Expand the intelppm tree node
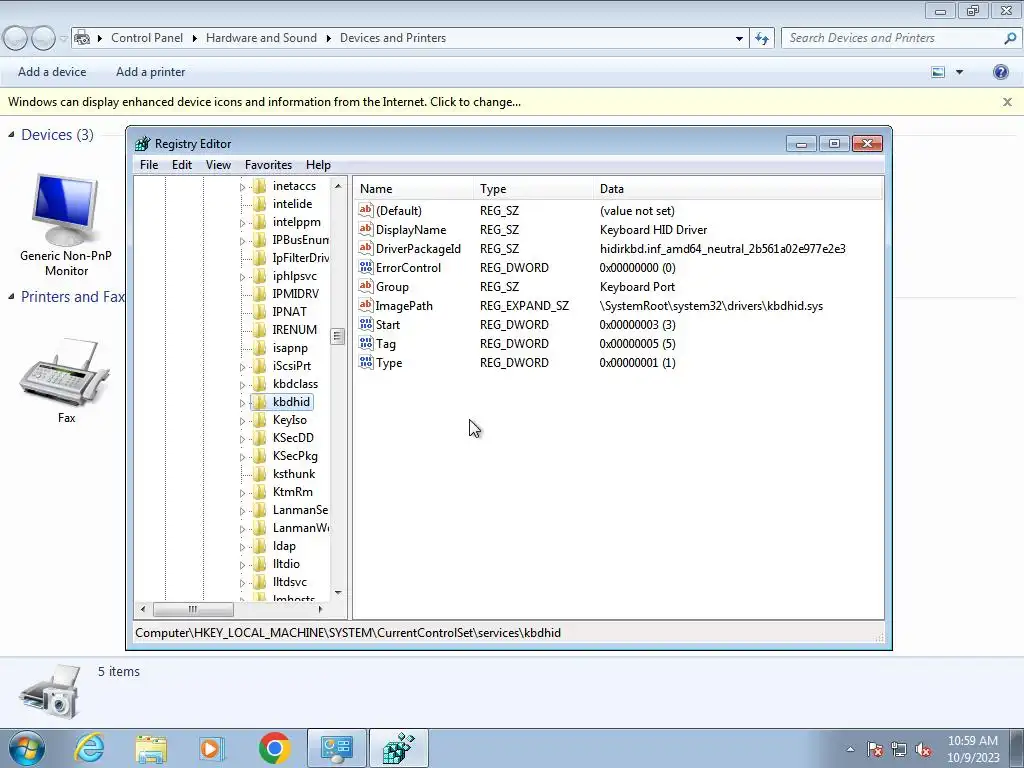This screenshot has height=768, width=1024. click(242, 223)
